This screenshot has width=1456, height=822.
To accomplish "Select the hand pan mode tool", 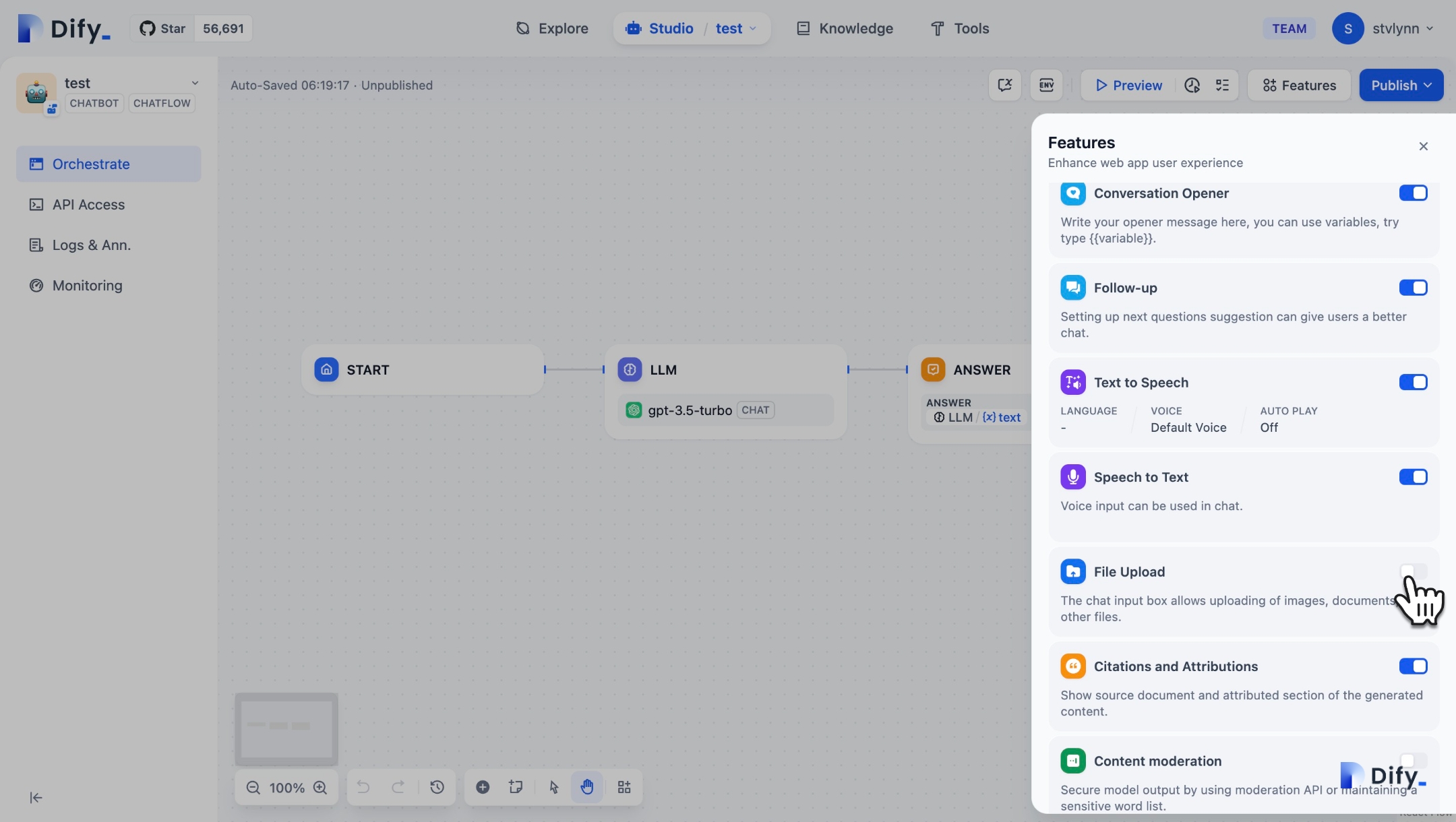I will click(587, 787).
